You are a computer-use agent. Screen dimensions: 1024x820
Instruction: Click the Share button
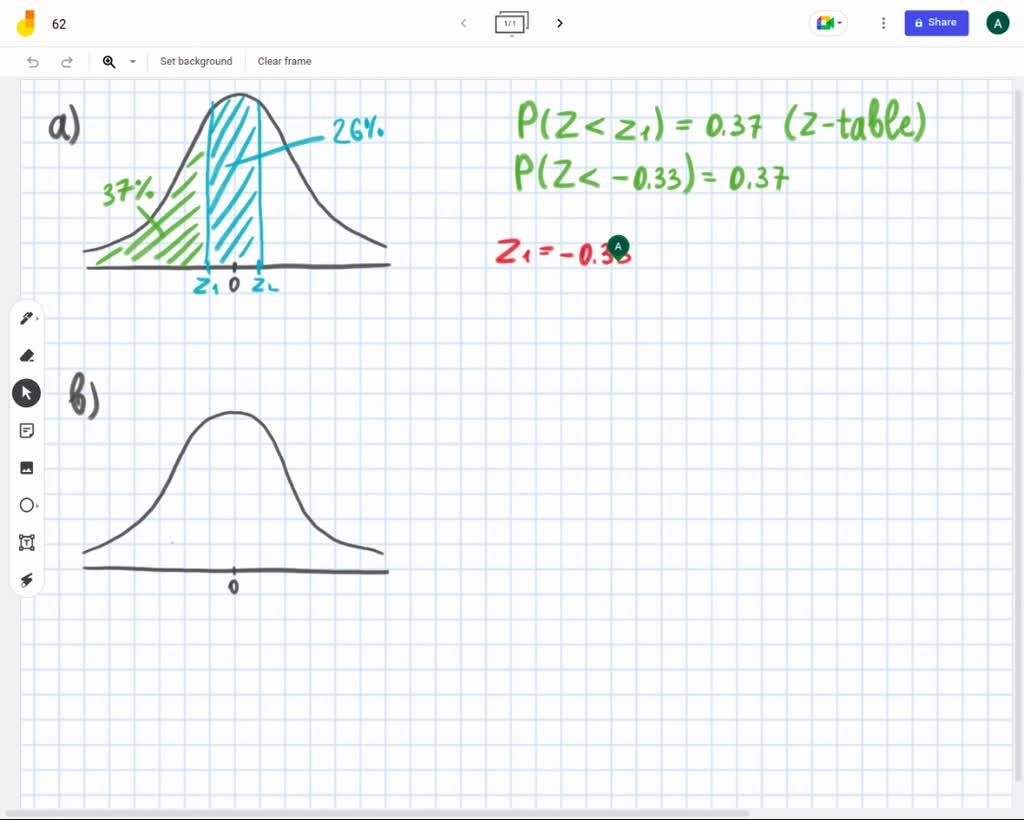pos(935,22)
